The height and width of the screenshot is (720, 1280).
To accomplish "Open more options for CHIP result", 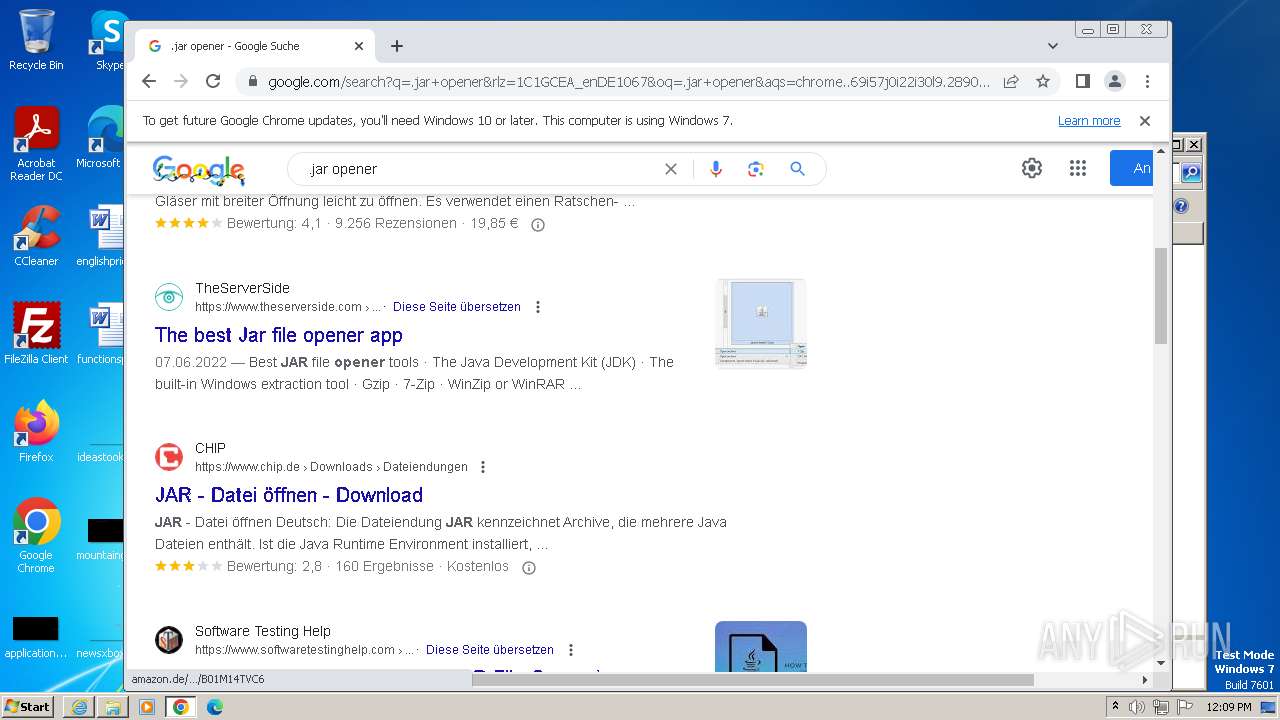I will pos(483,467).
